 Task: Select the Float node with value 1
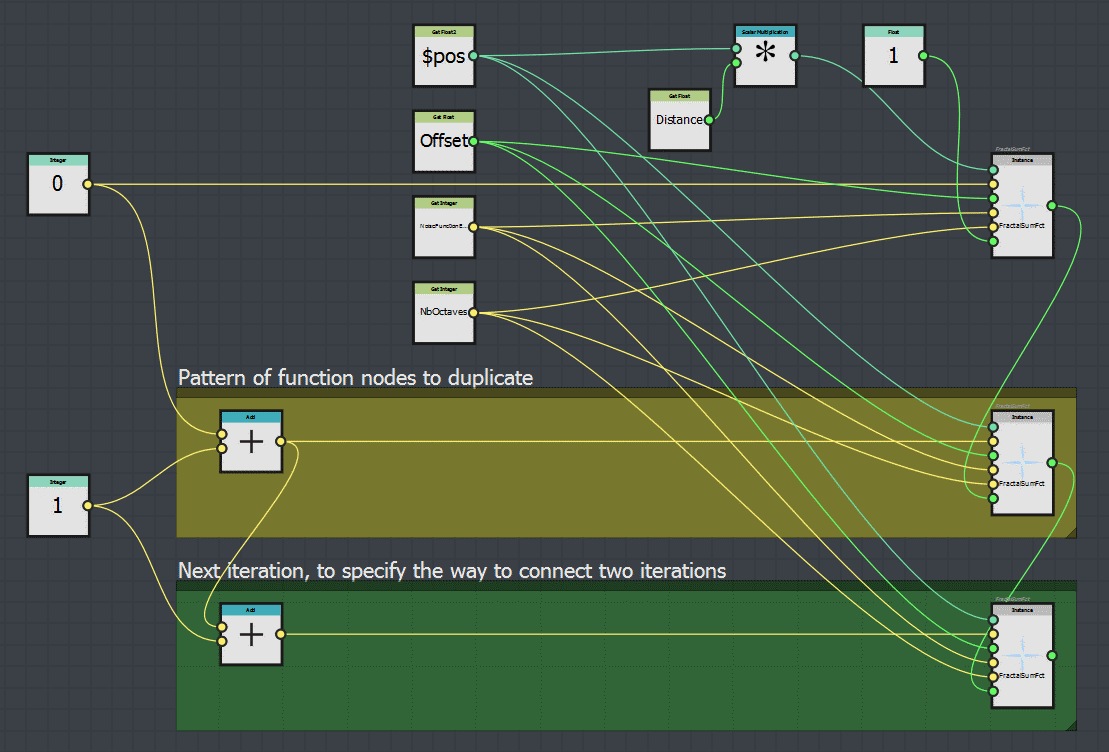click(x=893, y=57)
